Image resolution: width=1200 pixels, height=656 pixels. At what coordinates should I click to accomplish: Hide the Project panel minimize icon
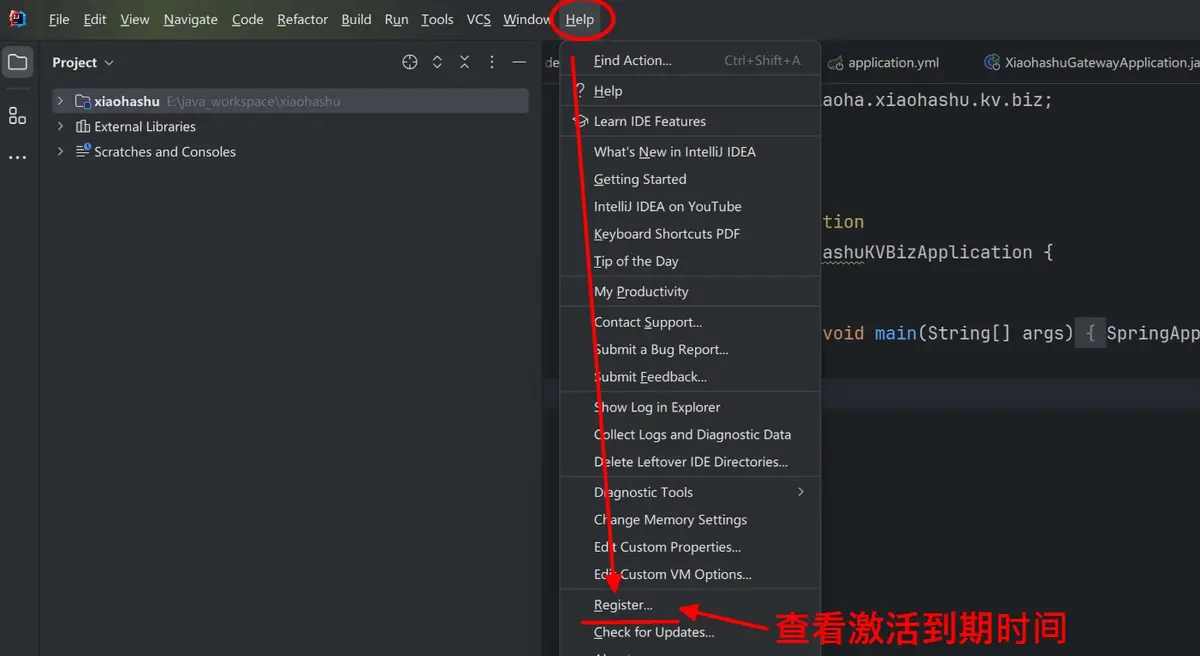click(519, 62)
